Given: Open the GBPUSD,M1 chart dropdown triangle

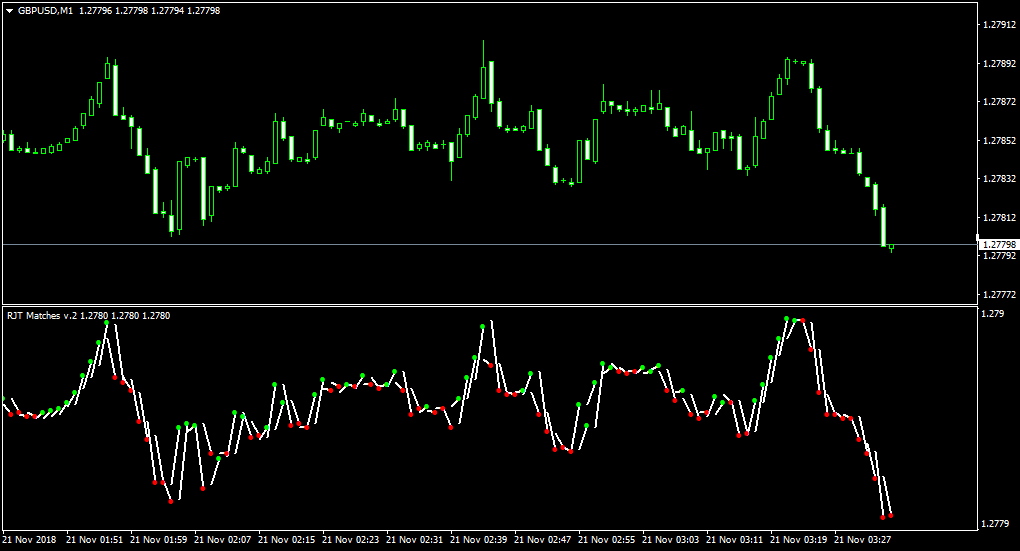Looking at the screenshot, I should [10, 11].
